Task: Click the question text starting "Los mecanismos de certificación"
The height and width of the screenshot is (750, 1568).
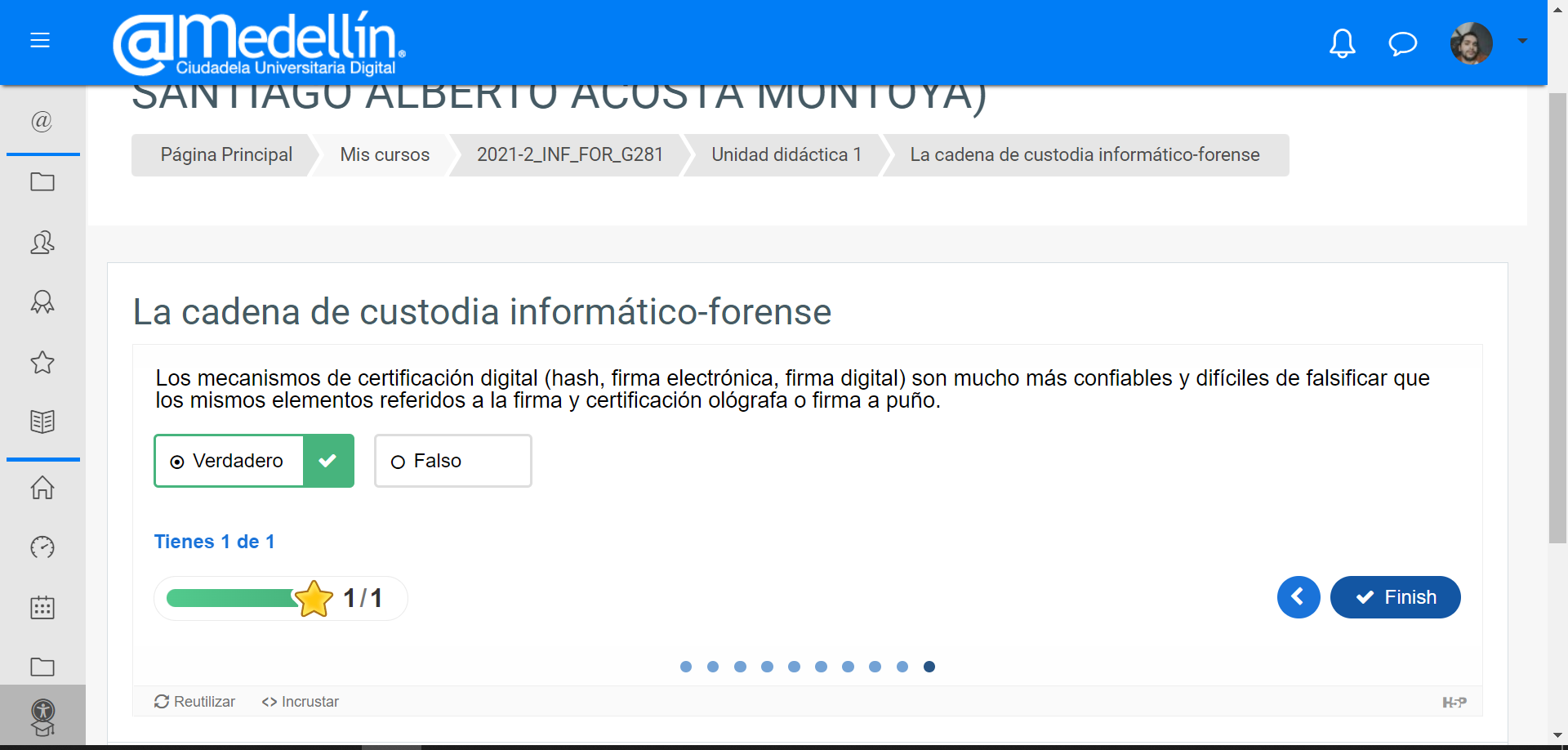Action: (792, 389)
